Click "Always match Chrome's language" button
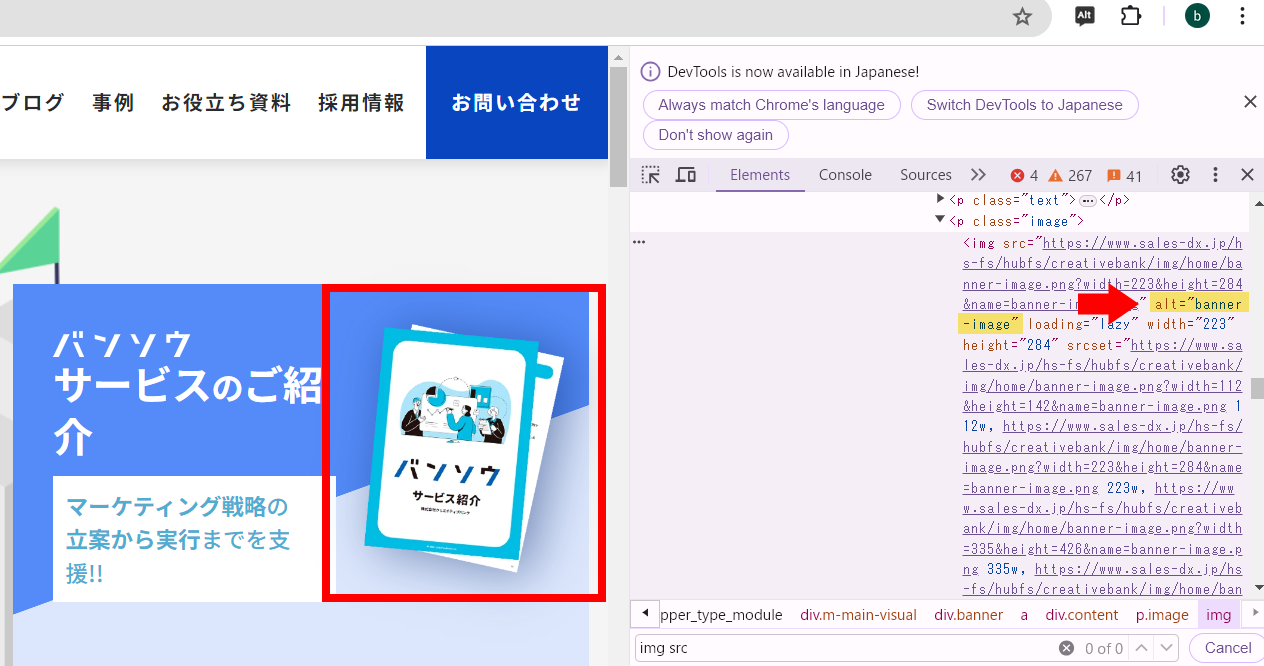This screenshot has height=666, width=1264. (772, 105)
